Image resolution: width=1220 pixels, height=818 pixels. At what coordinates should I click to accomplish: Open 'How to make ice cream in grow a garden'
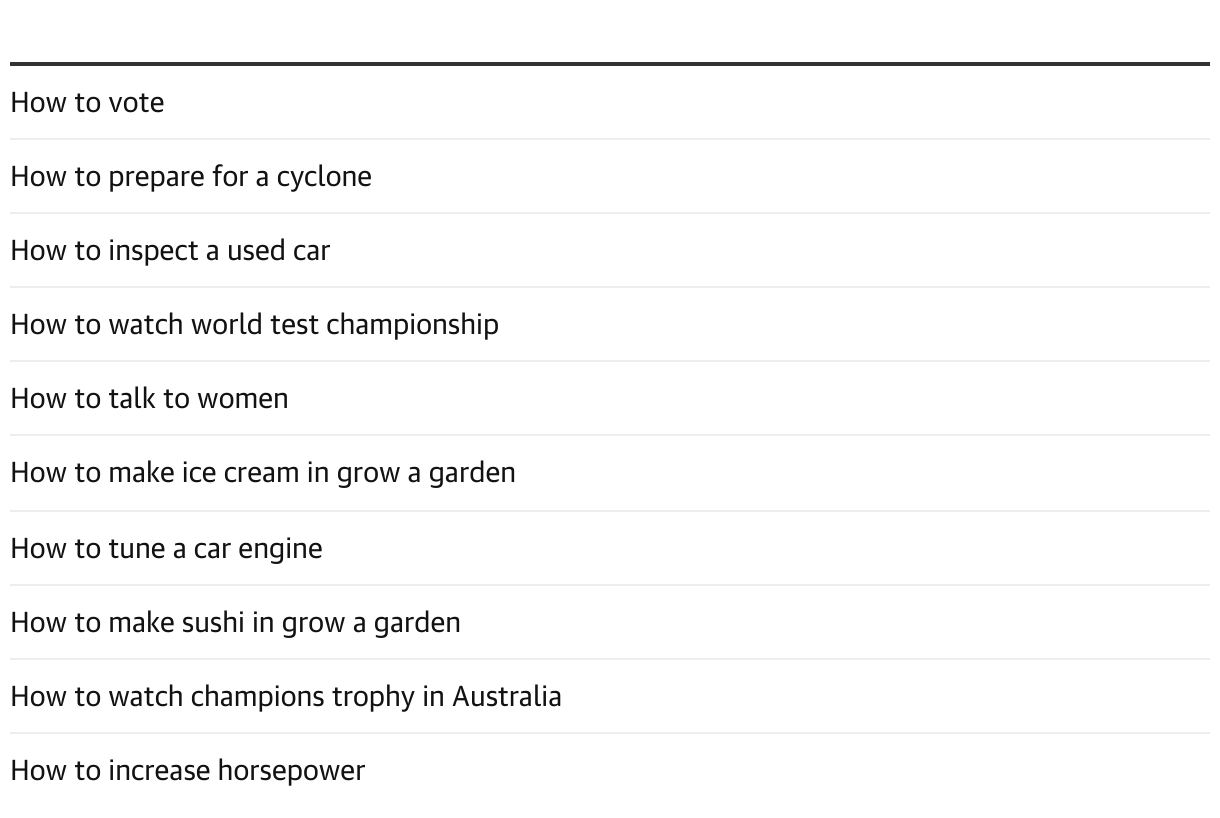click(x=263, y=473)
